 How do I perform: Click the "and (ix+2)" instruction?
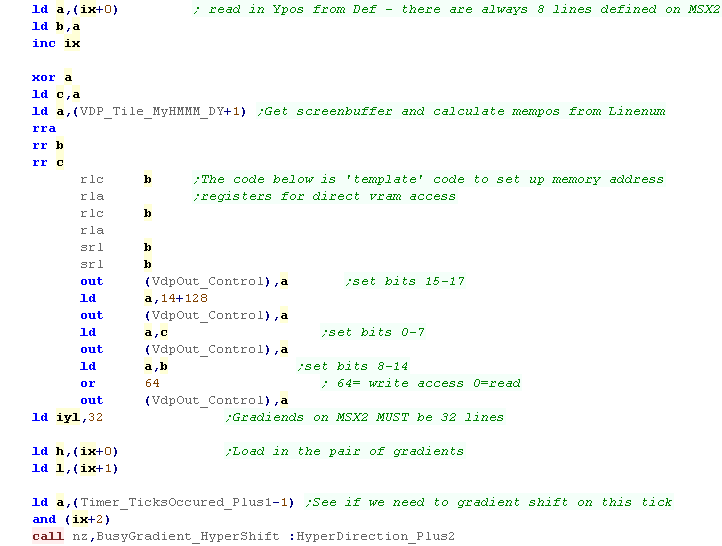71,519
